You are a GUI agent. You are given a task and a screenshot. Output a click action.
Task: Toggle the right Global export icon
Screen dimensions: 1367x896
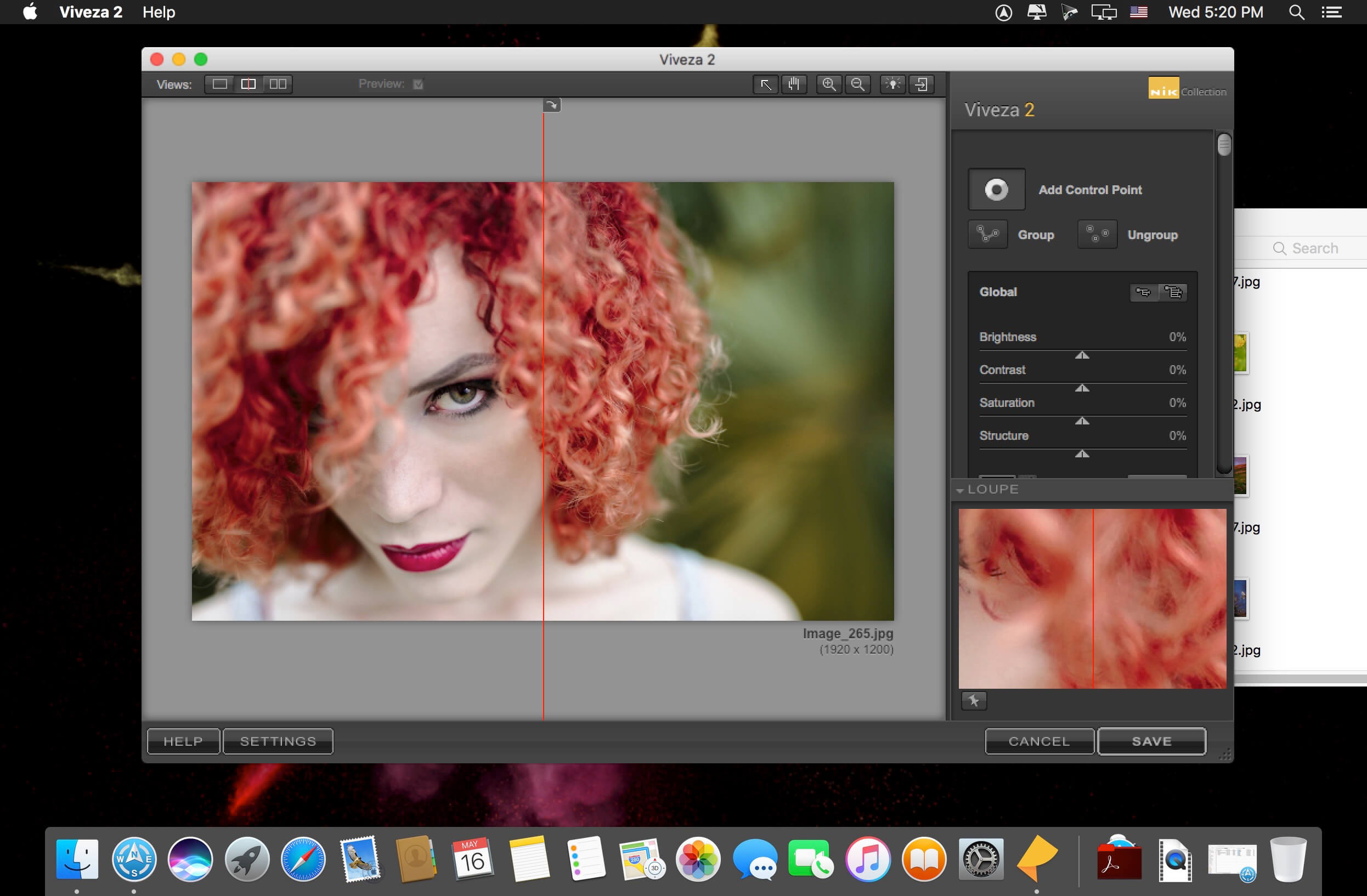(1173, 291)
